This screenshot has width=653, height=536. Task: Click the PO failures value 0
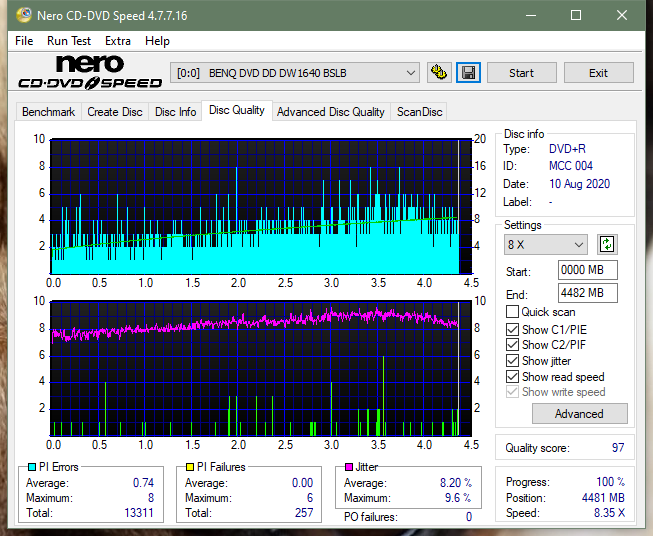[x=469, y=517]
